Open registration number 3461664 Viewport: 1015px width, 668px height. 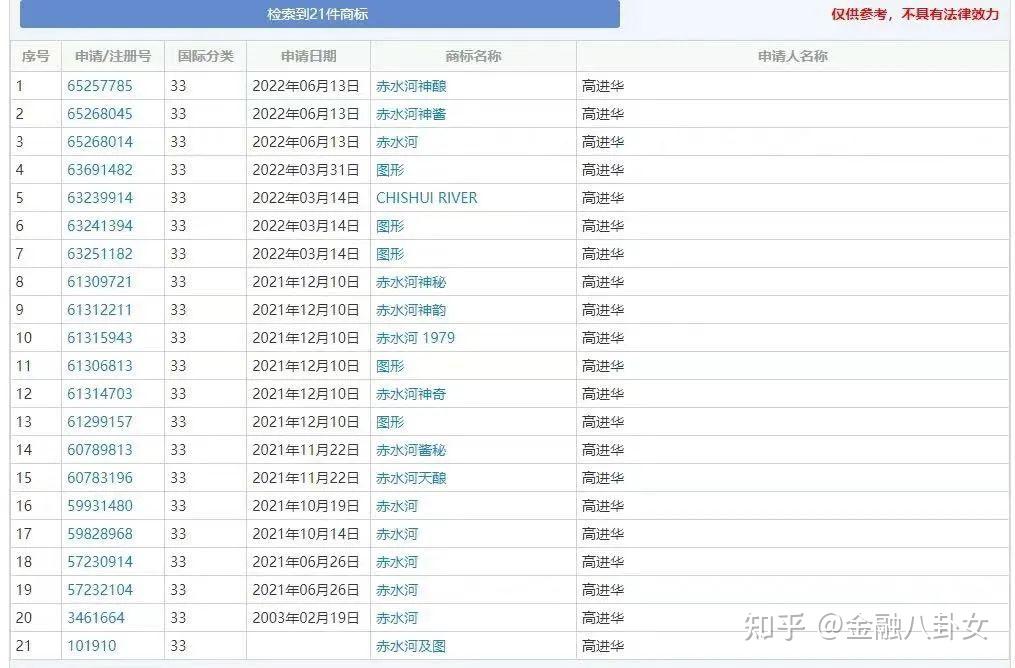tap(96, 618)
